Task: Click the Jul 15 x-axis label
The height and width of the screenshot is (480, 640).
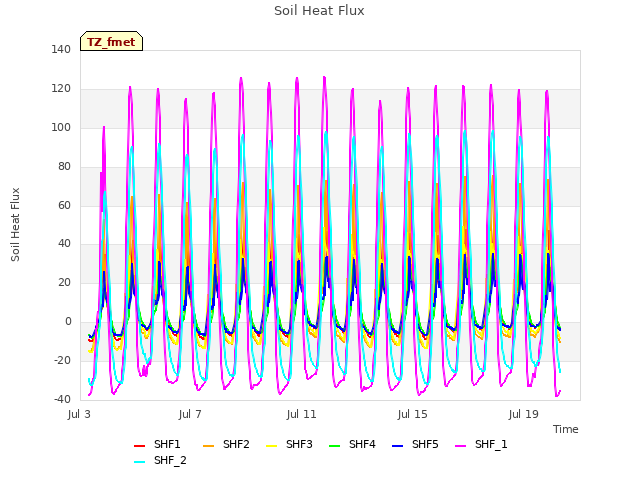Action: (413, 414)
